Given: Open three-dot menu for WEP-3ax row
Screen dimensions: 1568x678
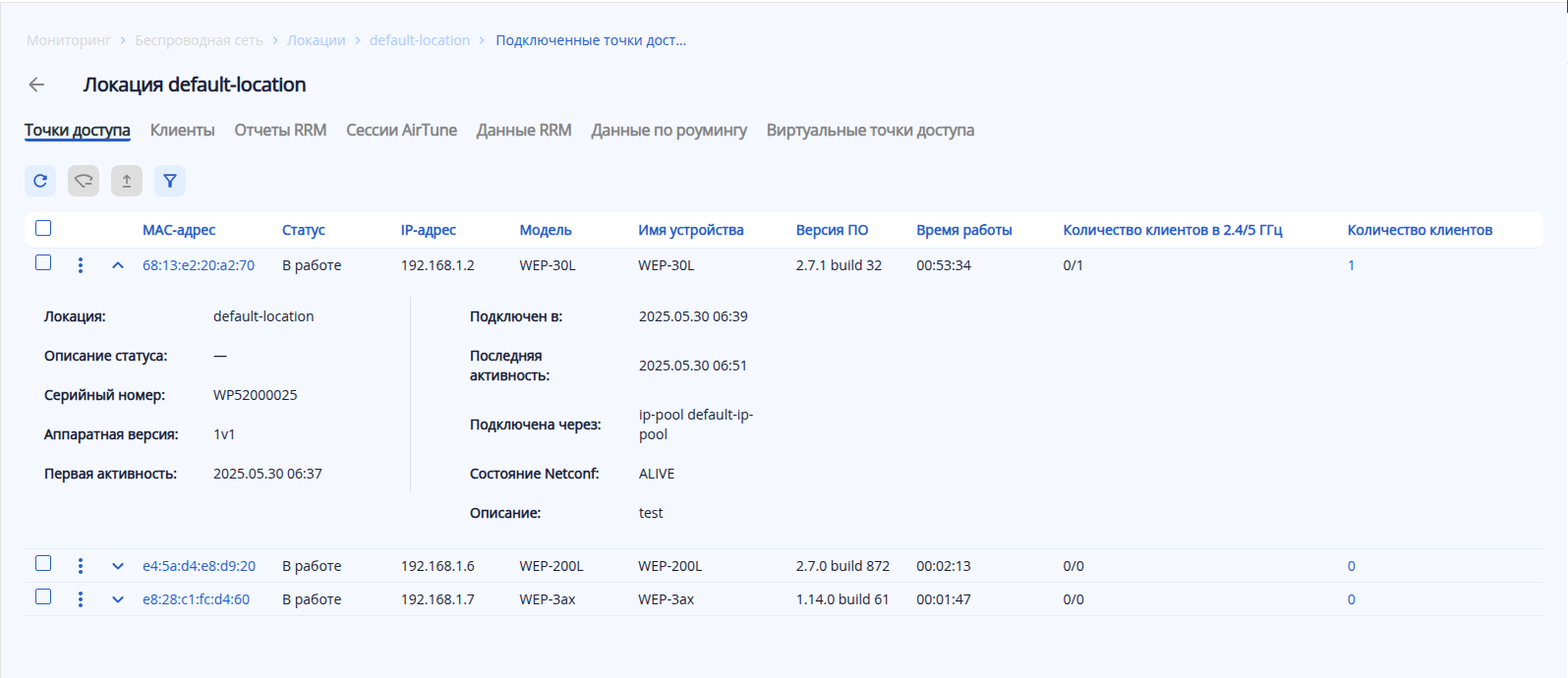Looking at the screenshot, I should coord(81,599).
